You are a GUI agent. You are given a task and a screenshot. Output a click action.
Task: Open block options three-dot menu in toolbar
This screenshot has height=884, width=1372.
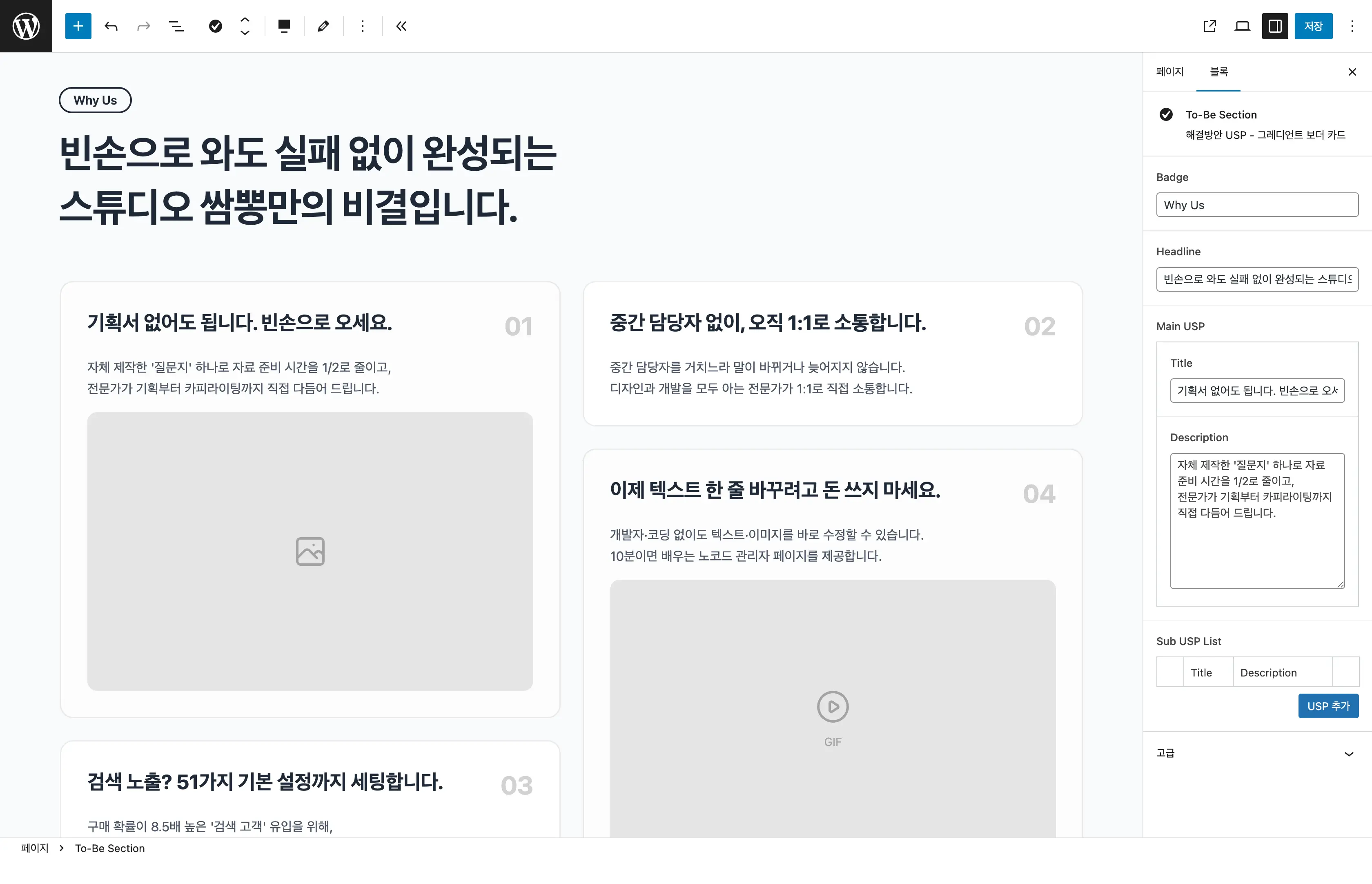[x=362, y=26]
